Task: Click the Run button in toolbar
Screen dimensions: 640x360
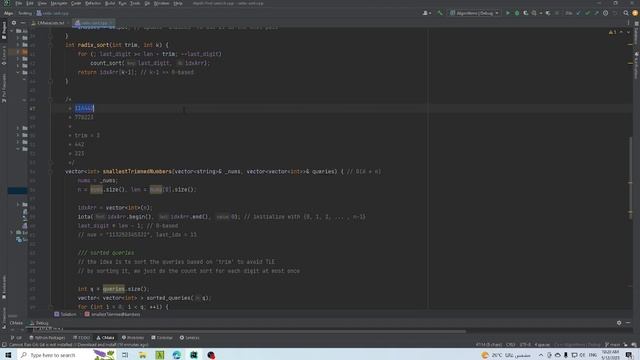Action: (508, 13)
